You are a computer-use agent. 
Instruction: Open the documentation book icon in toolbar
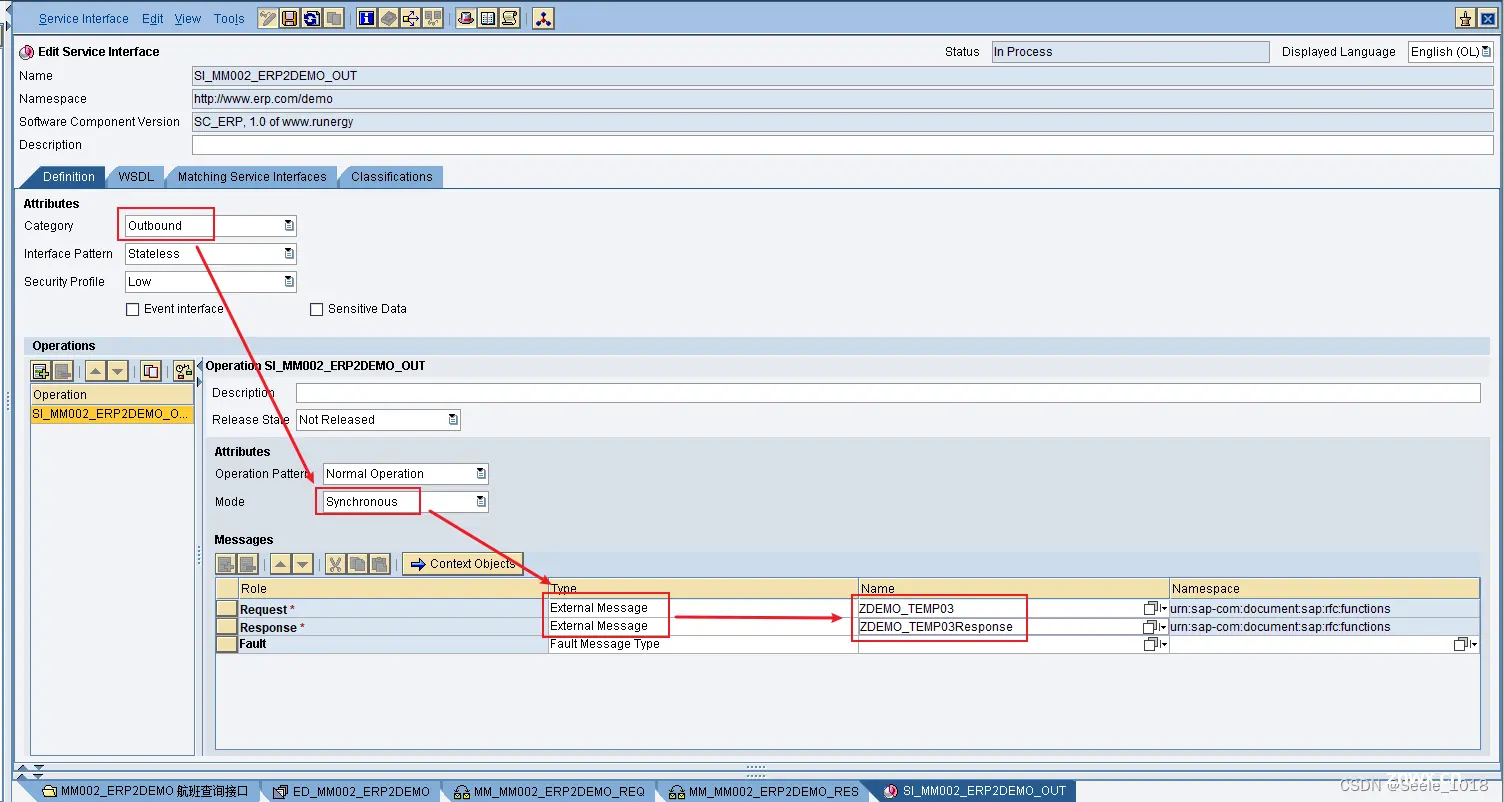(x=388, y=18)
